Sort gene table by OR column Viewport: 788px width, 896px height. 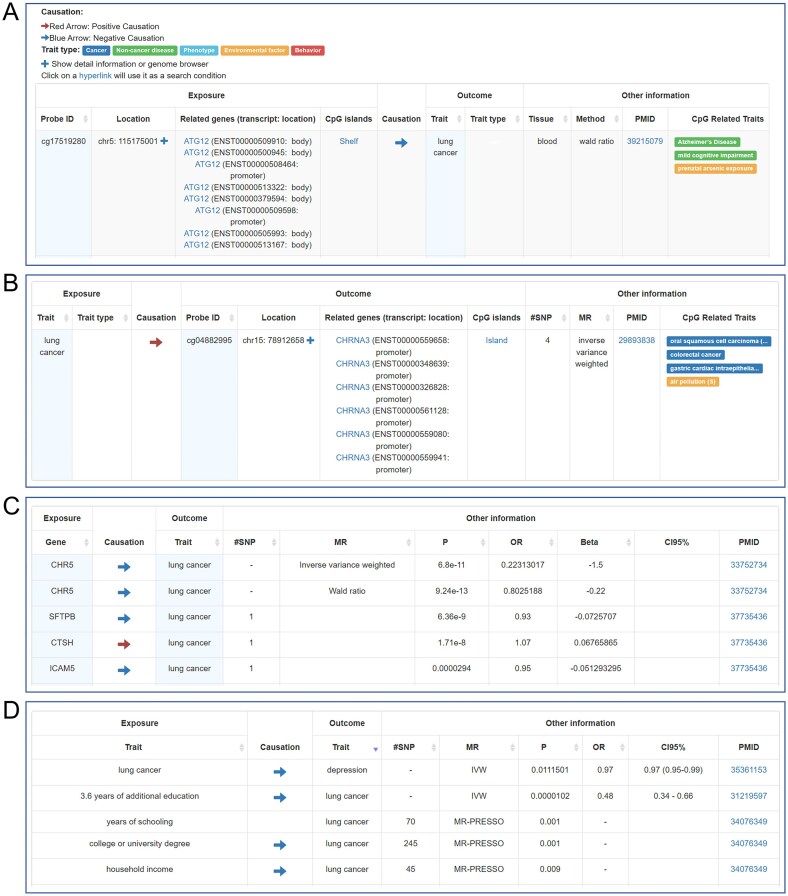551,542
